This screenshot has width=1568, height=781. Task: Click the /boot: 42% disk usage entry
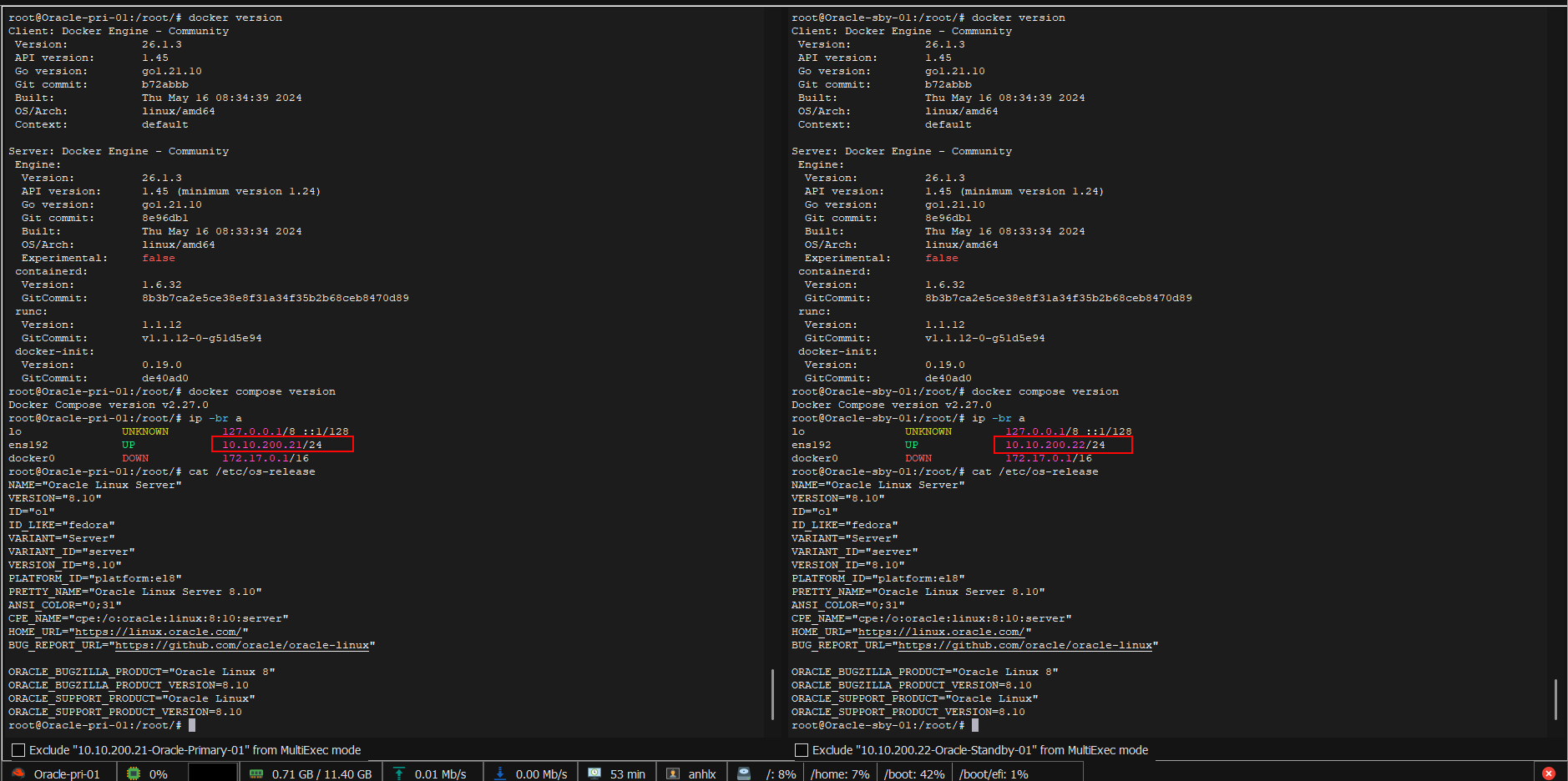914,774
